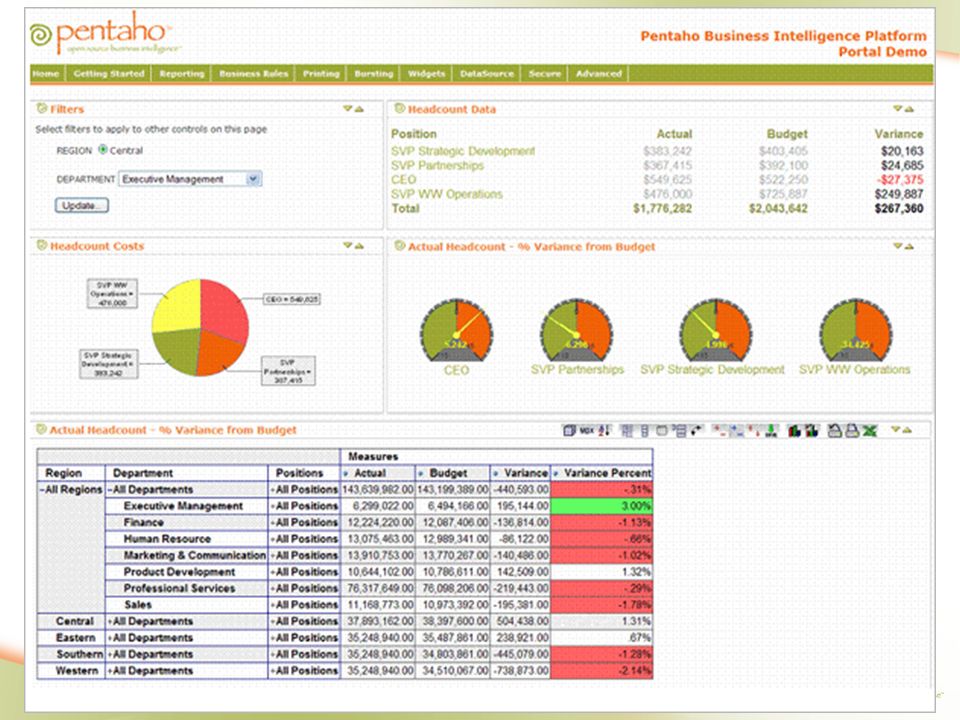Open the SVP Strategic Development position link
The width and height of the screenshot is (960, 720).
pos(463,151)
